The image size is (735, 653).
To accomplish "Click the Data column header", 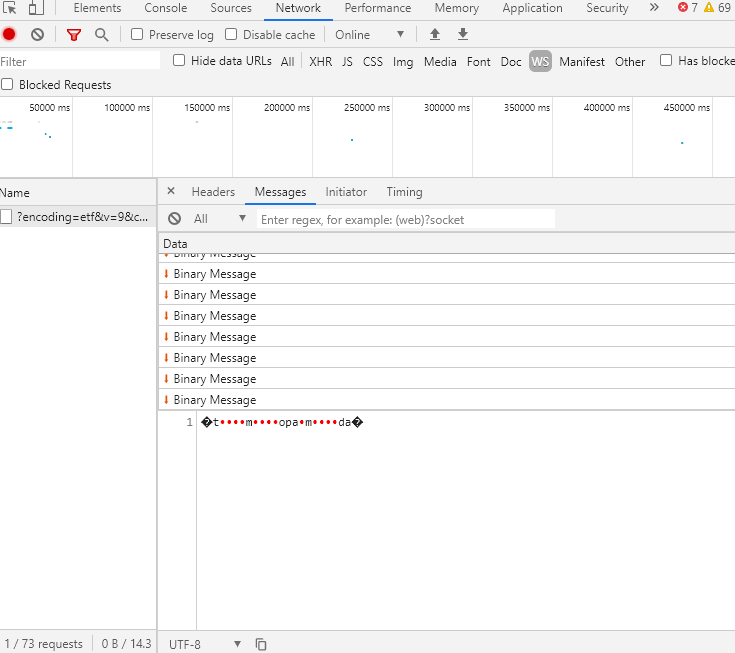I will [x=446, y=244].
